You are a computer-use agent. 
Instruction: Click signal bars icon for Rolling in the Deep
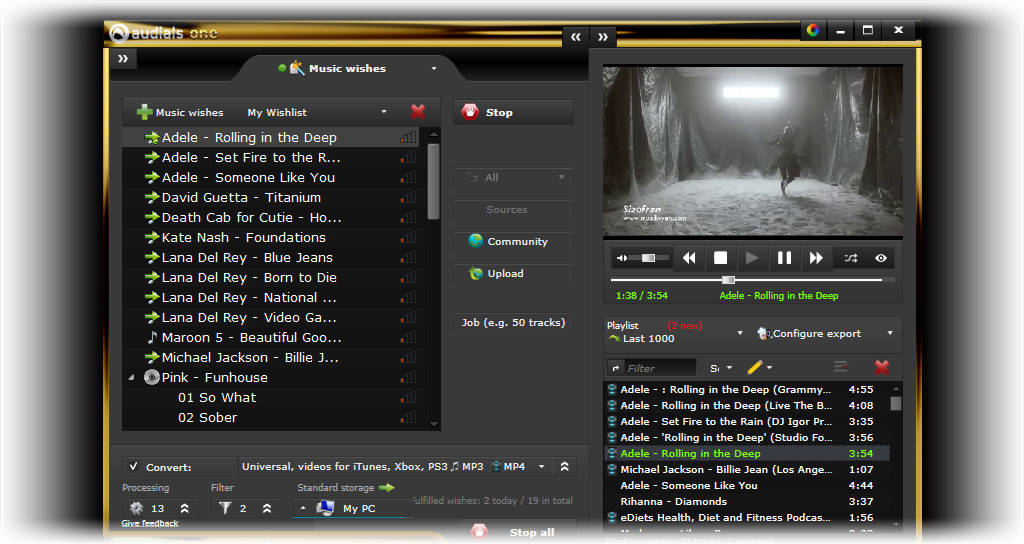pos(408,138)
